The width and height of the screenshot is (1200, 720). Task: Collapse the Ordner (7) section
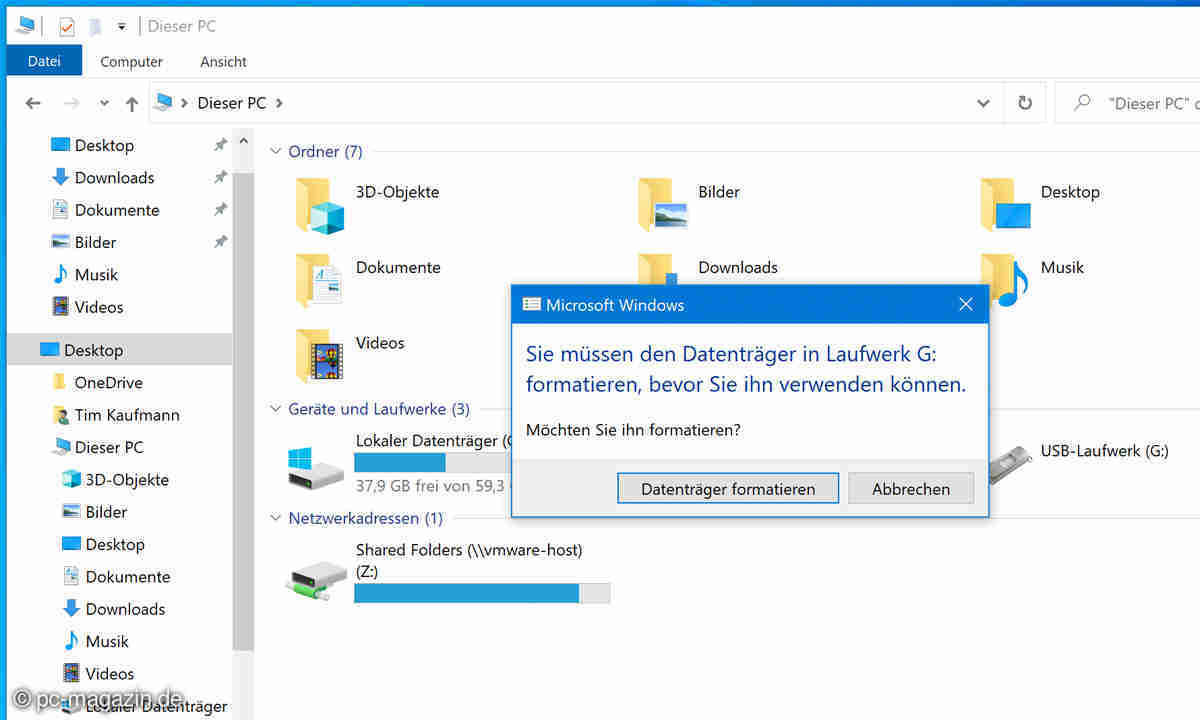[x=275, y=152]
